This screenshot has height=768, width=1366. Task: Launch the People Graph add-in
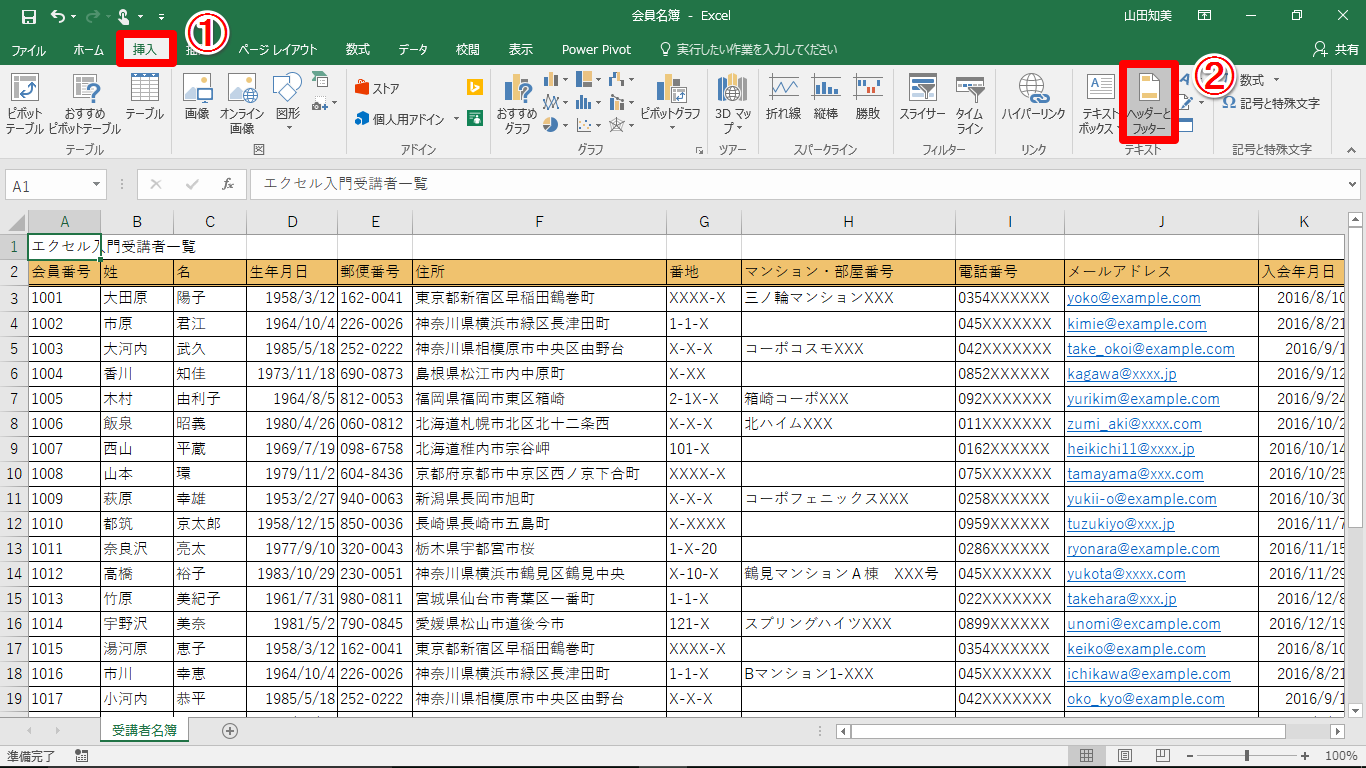click(476, 118)
